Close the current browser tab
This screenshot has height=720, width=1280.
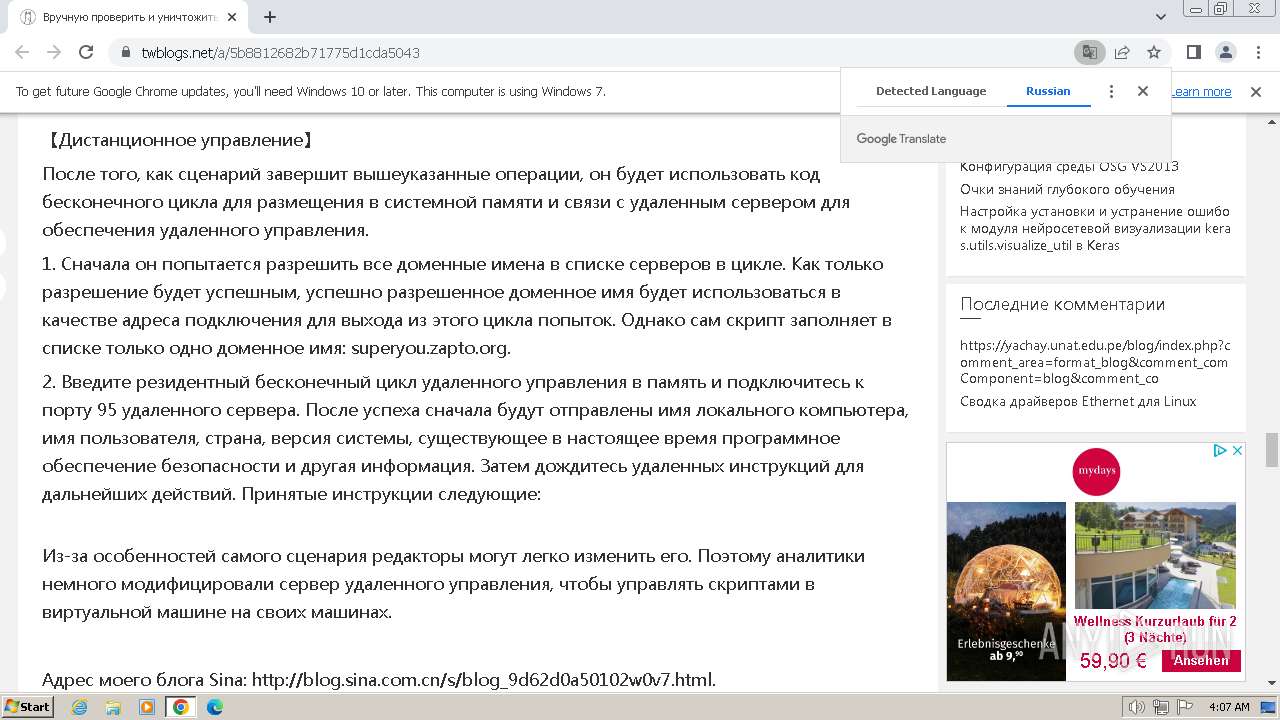coord(232,17)
